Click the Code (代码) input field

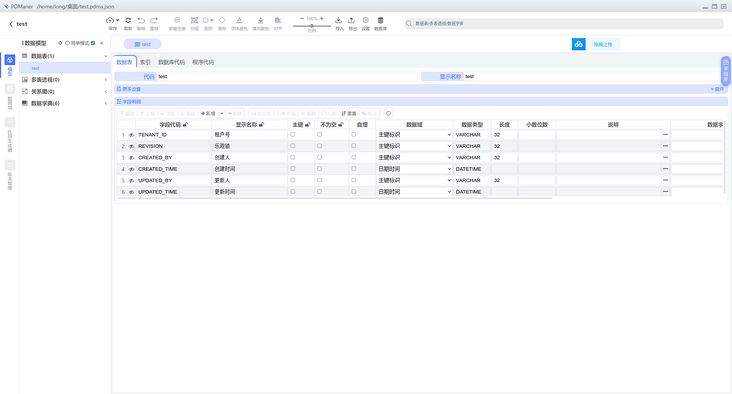pos(286,76)
